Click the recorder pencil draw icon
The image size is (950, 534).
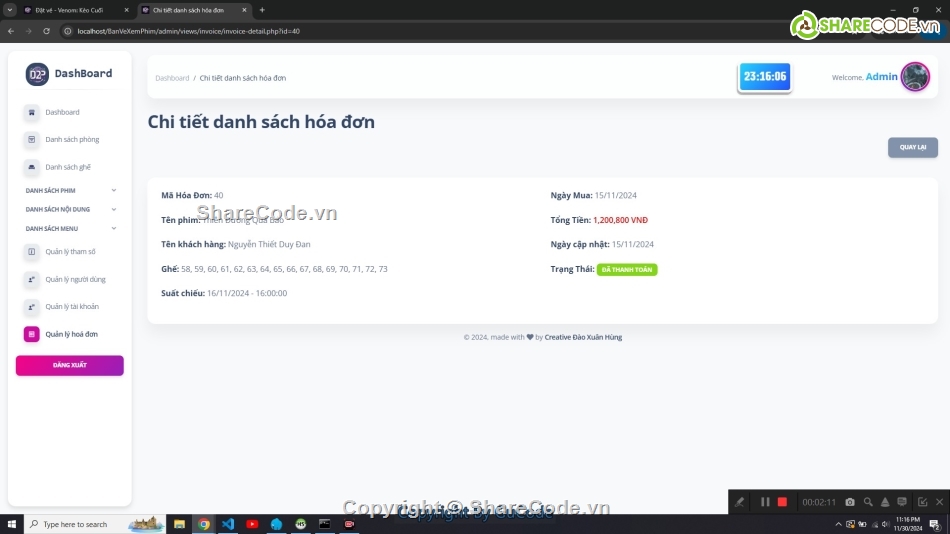pyautogui.click(x=740, y=502)
